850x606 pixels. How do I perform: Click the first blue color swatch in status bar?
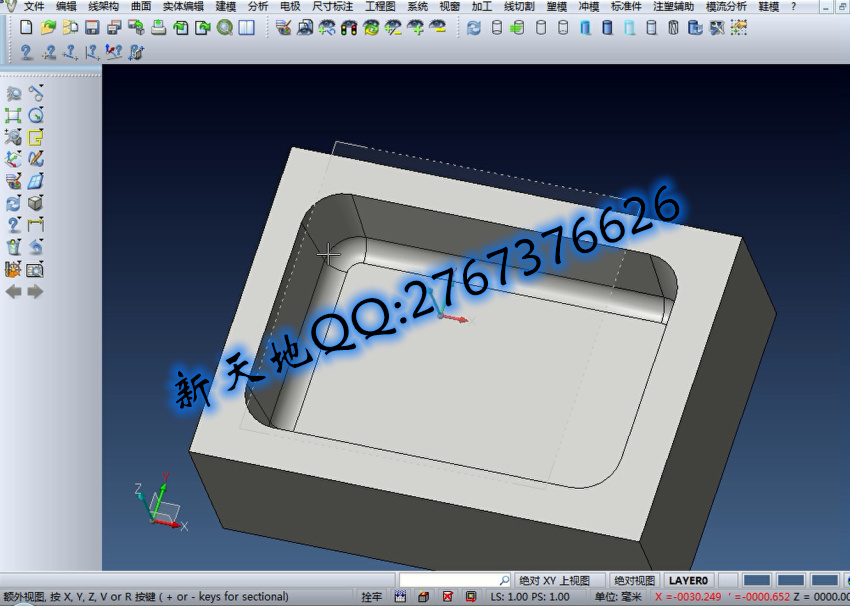pyautogui.click(x=757, y=580)
